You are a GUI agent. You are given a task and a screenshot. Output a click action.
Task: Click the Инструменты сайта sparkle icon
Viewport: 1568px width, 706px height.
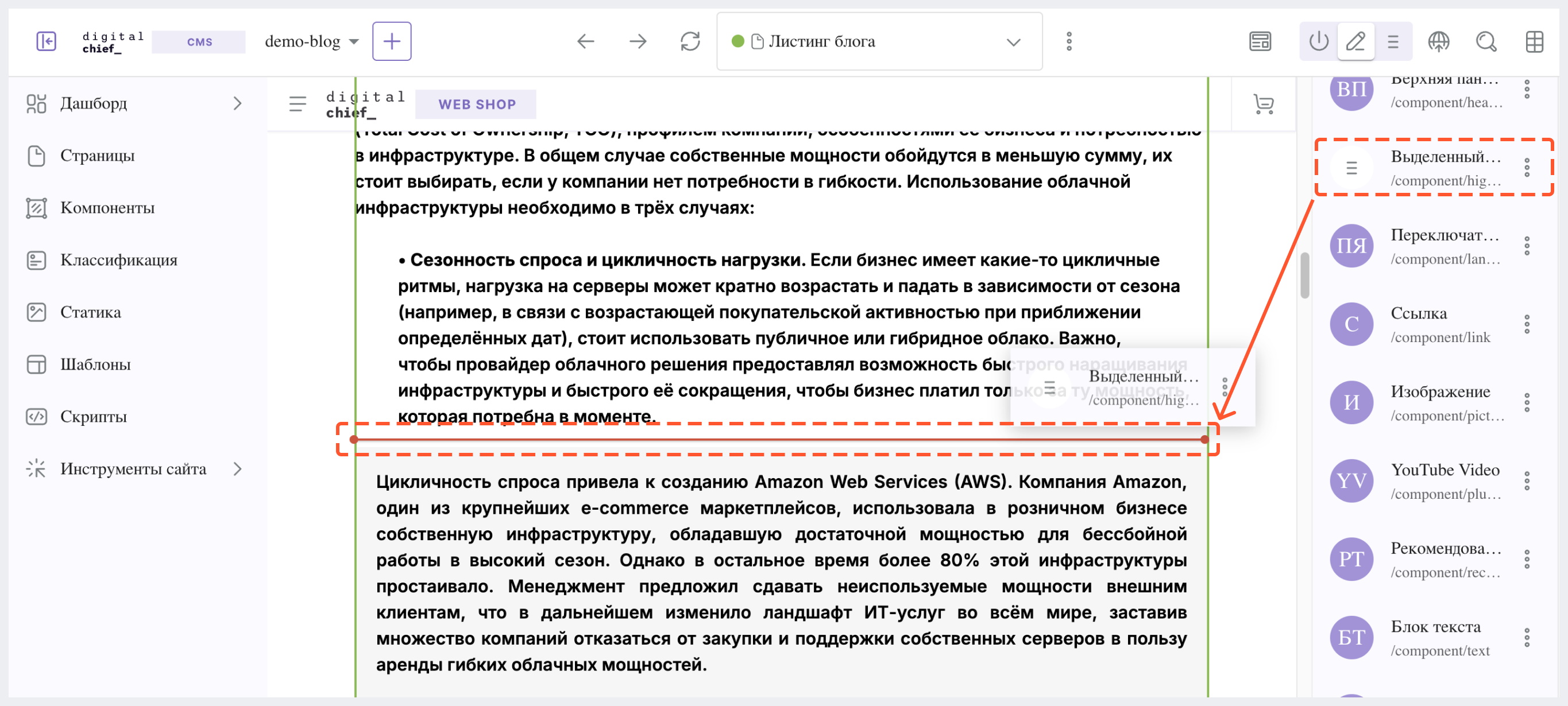point(37,470)
